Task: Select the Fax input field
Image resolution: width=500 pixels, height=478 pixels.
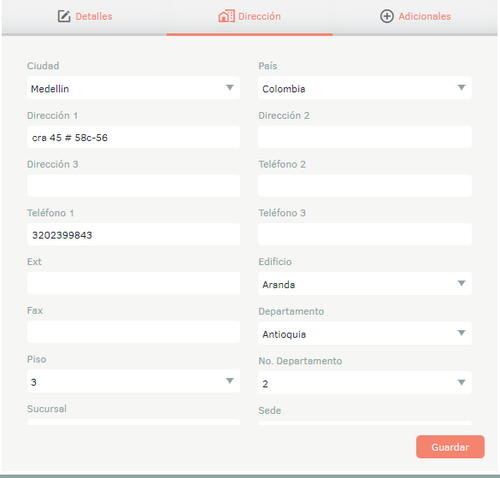Action: [x=133, y=332]
